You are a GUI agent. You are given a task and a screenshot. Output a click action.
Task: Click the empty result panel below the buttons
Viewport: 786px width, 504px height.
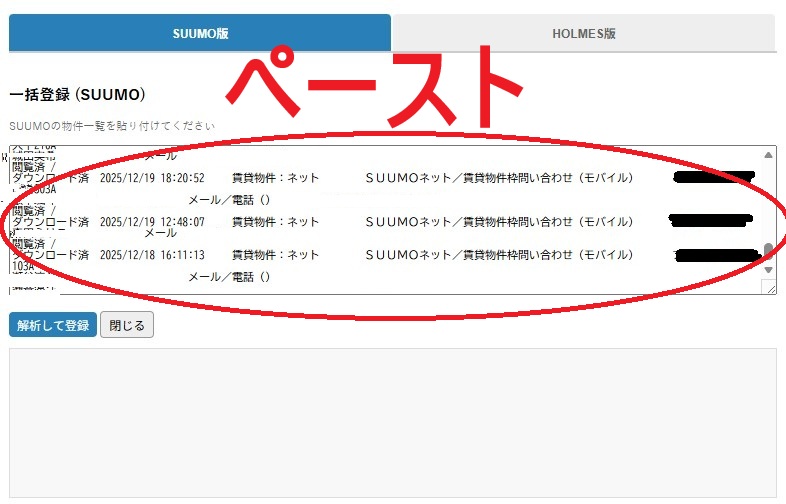[x=392, y=420]
